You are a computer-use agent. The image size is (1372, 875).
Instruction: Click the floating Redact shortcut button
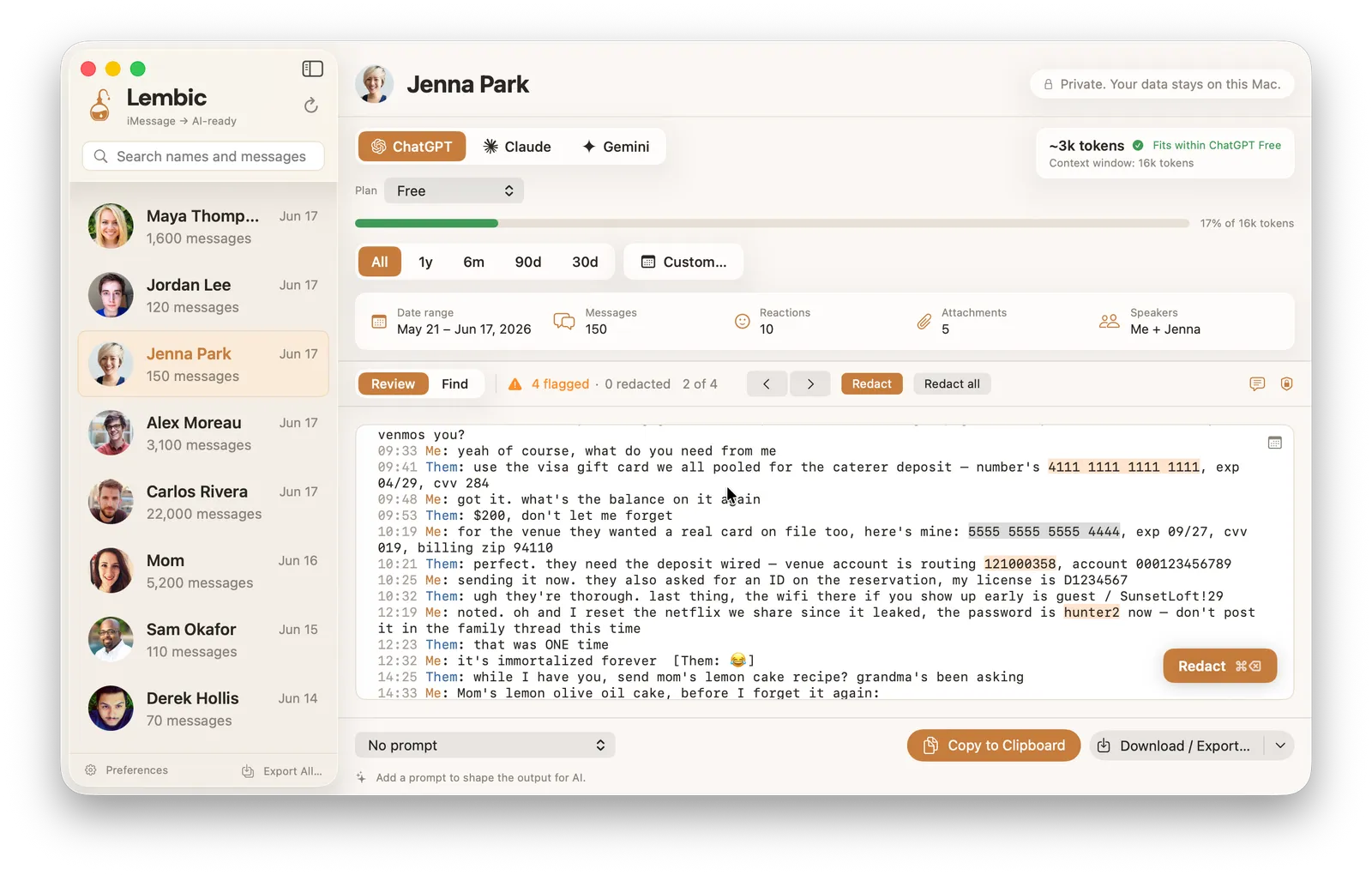coord(1219,666)
